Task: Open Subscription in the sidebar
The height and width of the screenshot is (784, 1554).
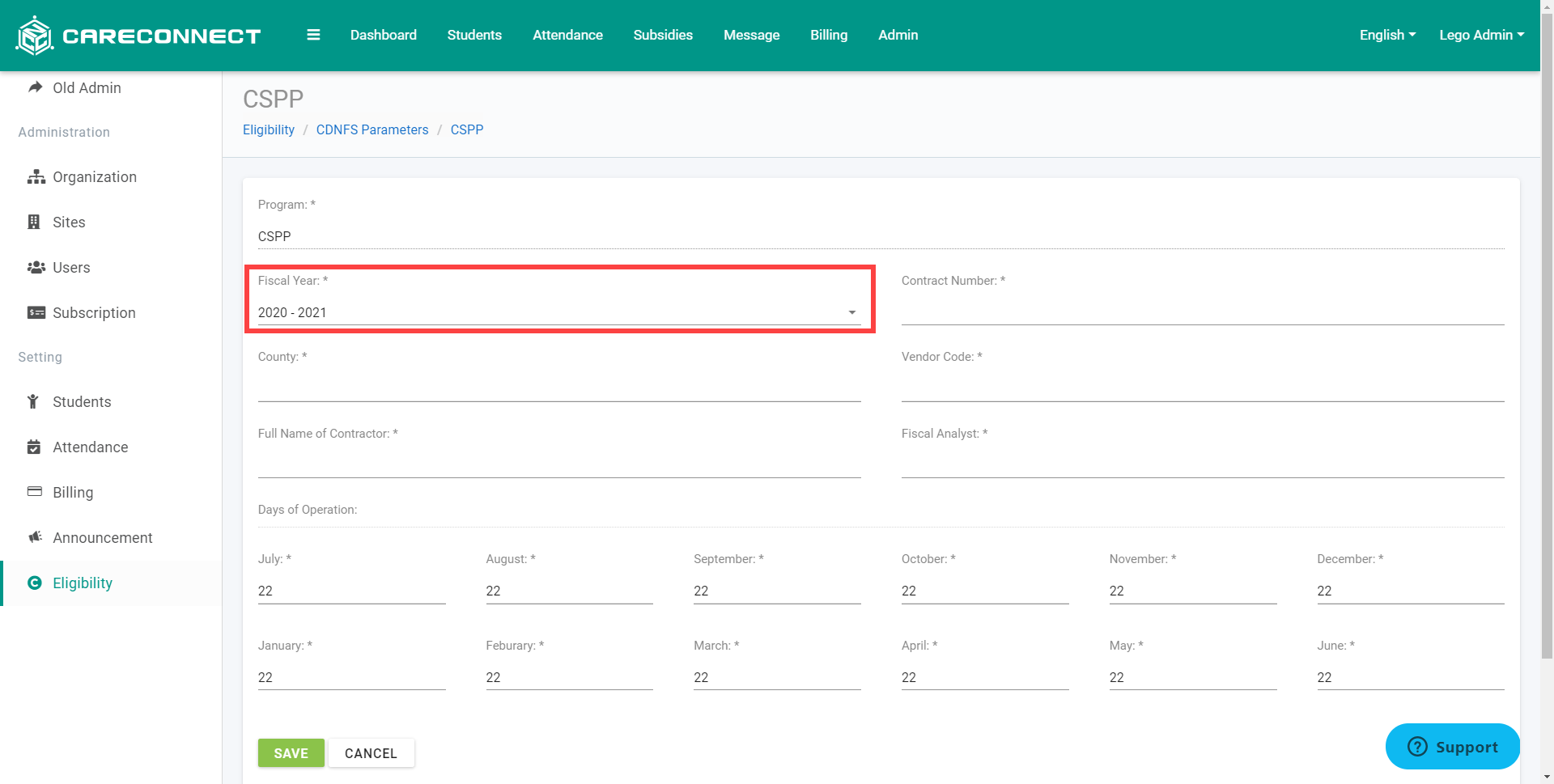Action: [x=94, y=312]
